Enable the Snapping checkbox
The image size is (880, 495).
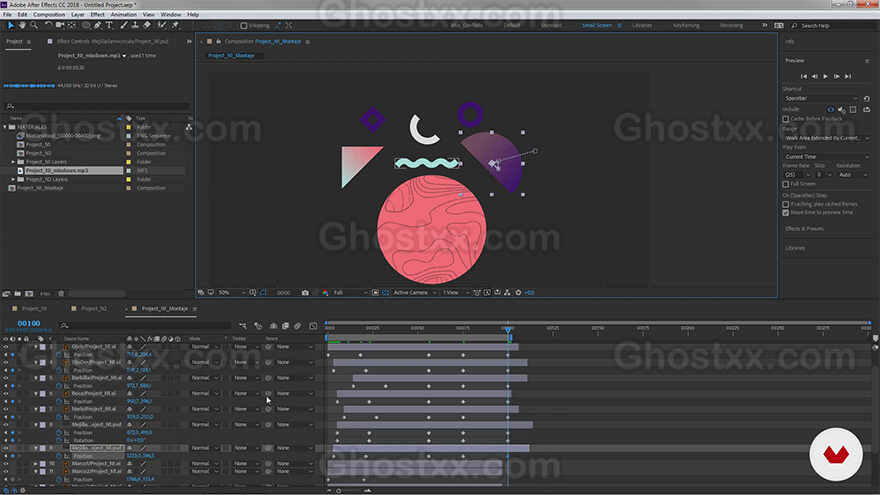pyautogui.click(x=244, y=25)
